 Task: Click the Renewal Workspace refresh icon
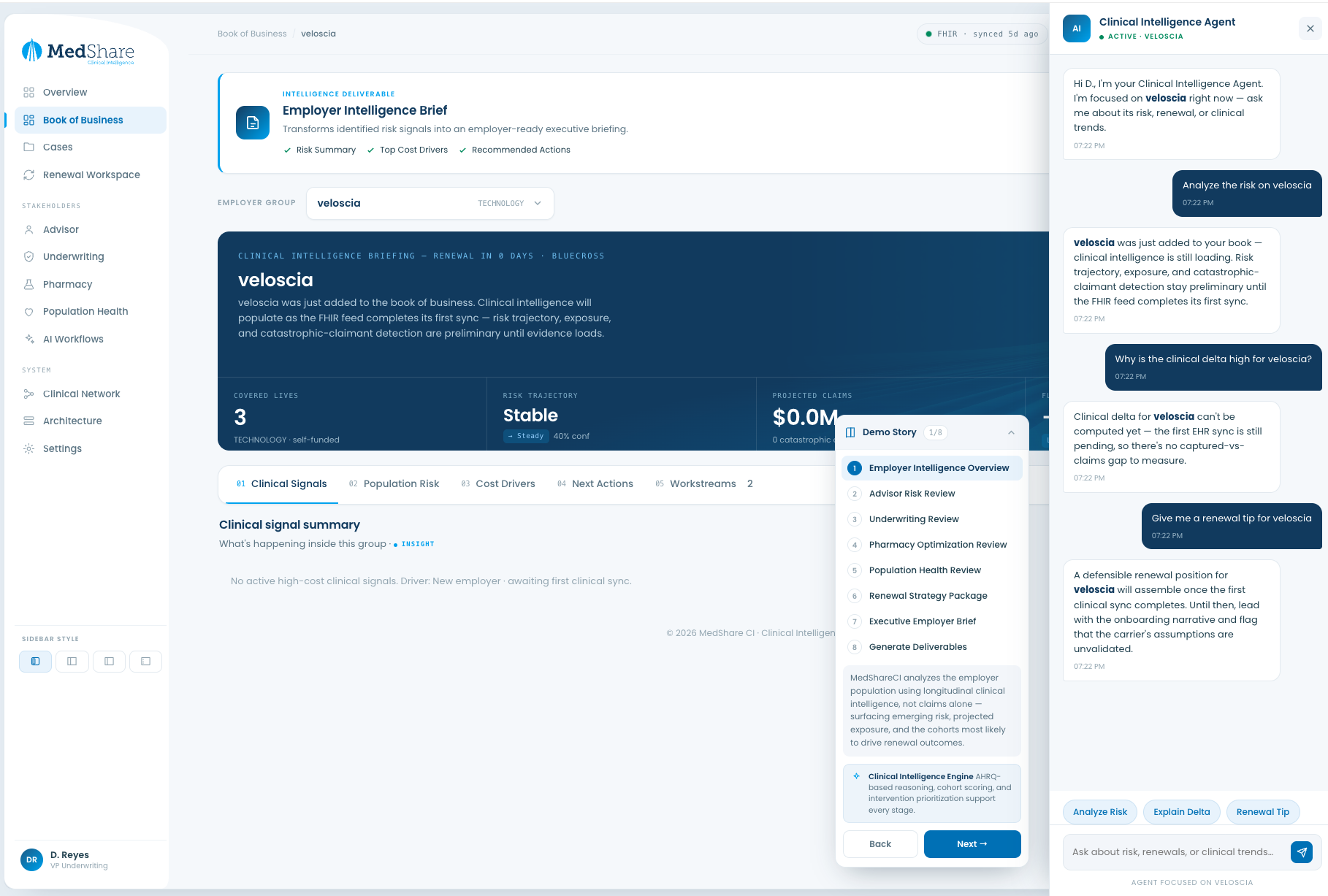[x=29, y=175]
